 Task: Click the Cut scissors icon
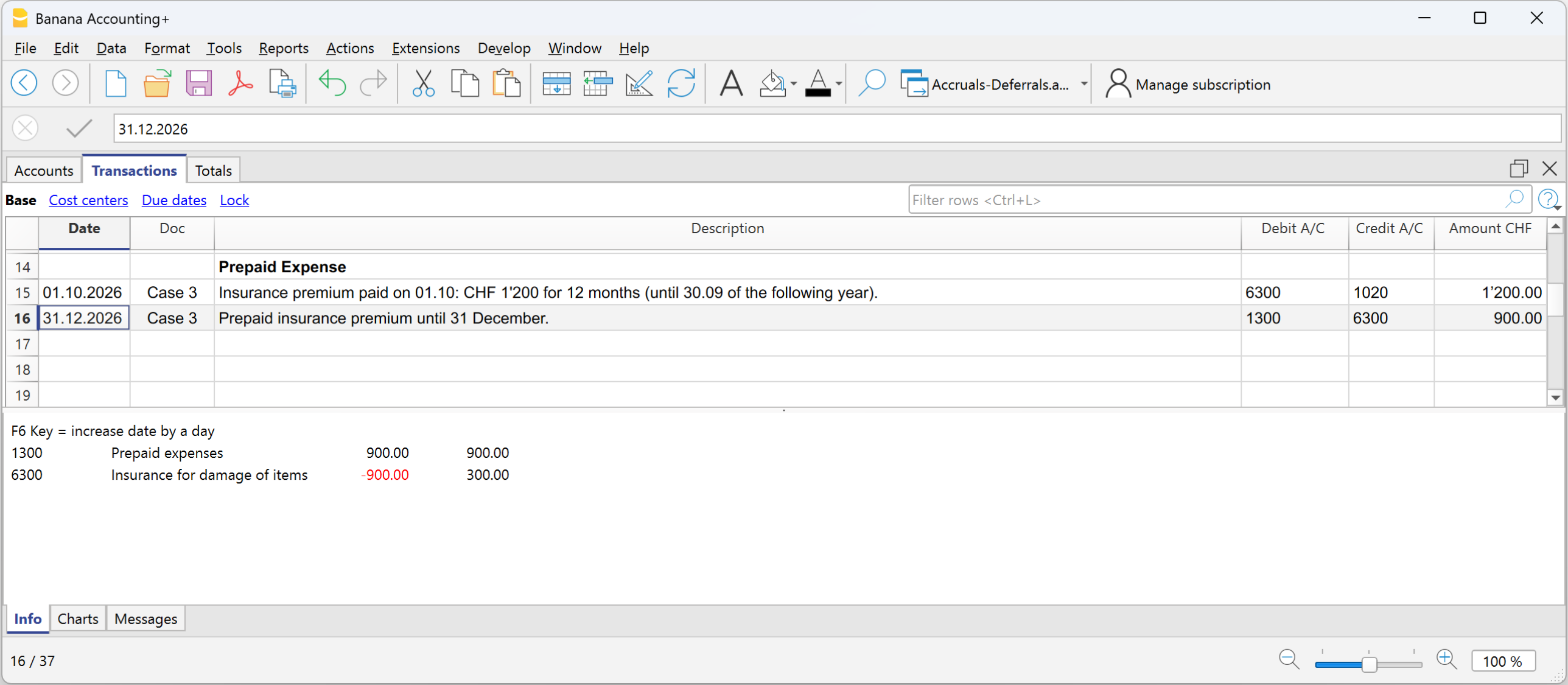click(423, 83)
